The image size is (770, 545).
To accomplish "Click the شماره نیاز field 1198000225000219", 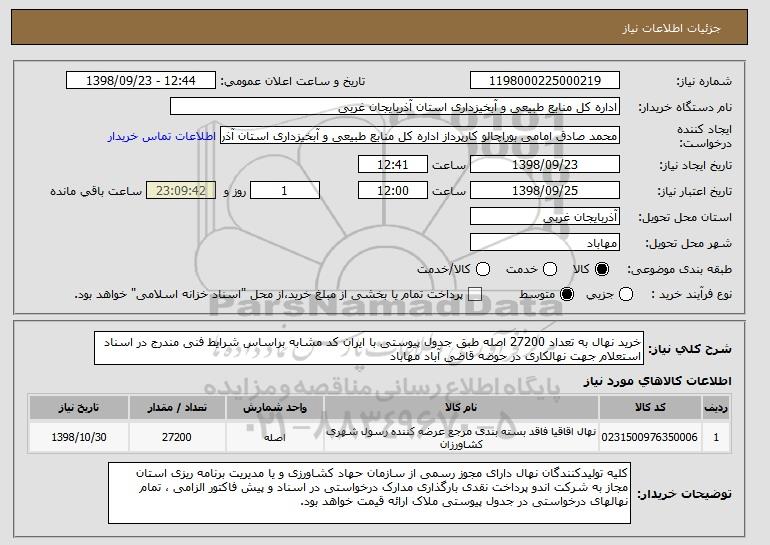I will (x=545, y=81).
